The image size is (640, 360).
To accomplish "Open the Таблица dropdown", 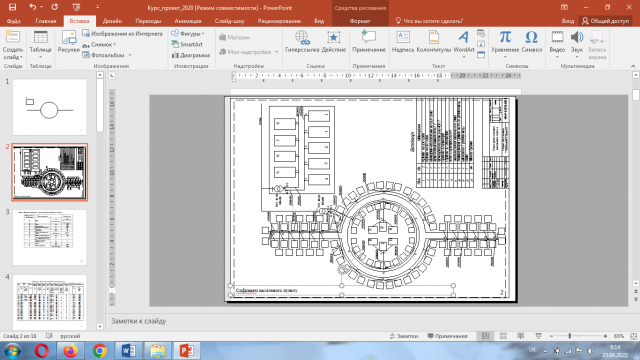I will tap(40, 52).
